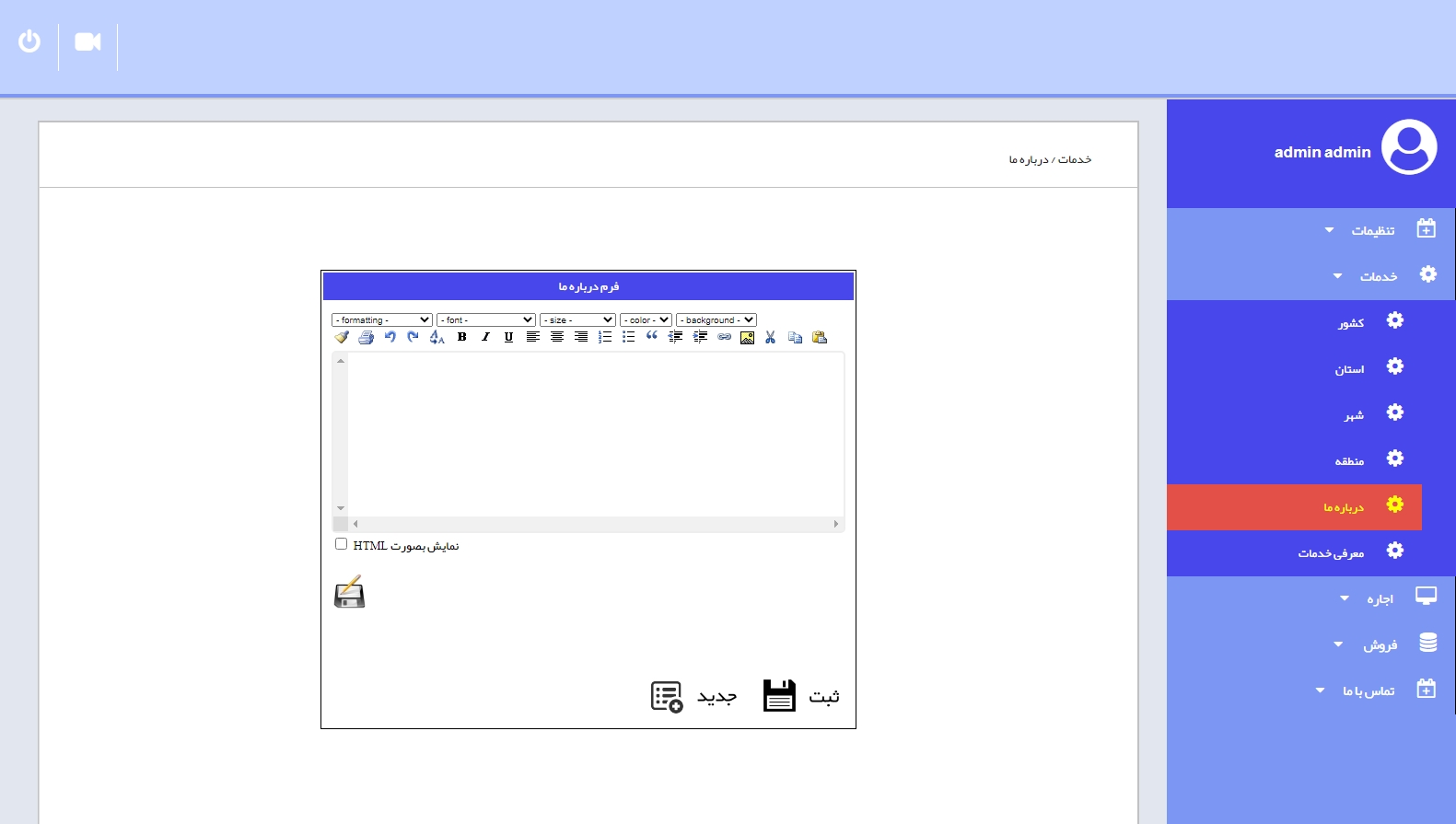Image resolution: width=1456 pixels, height=824 pixels.
Task: Select معرفی خدمات in the sidebar
Action: pos(1331,553)
